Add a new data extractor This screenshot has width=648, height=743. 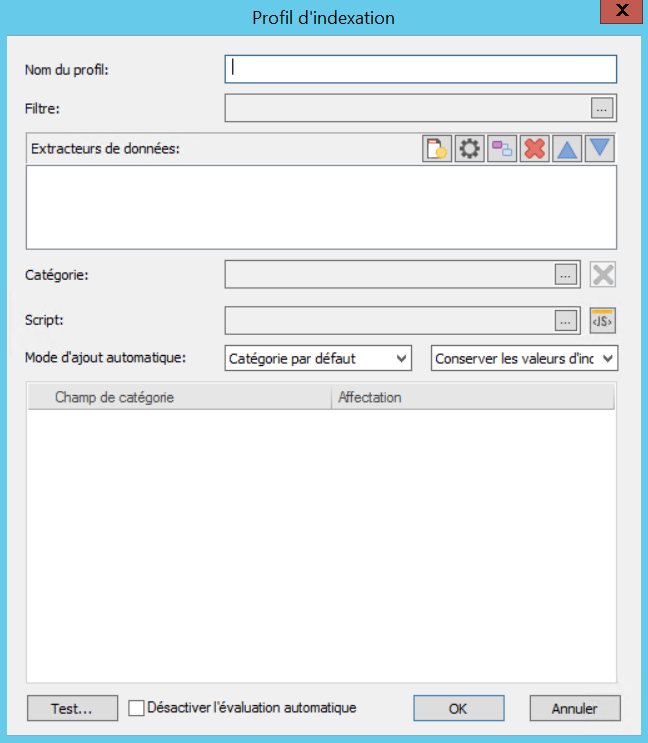[437, 149]
